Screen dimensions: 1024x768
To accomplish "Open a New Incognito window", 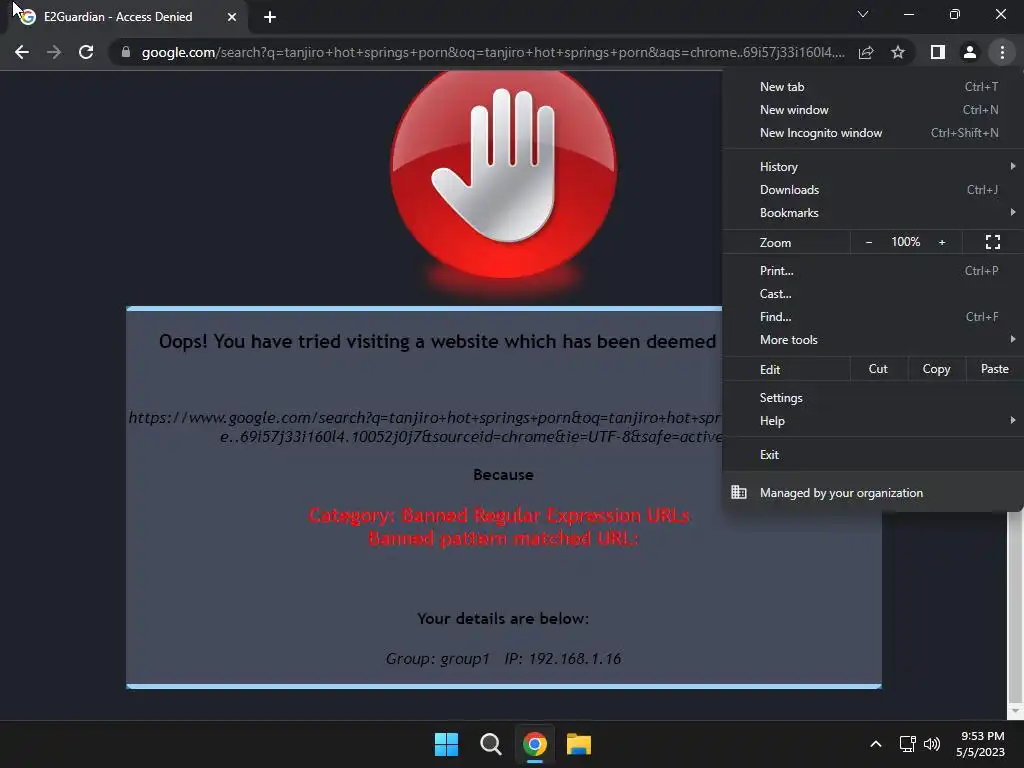I will [873, 133].
